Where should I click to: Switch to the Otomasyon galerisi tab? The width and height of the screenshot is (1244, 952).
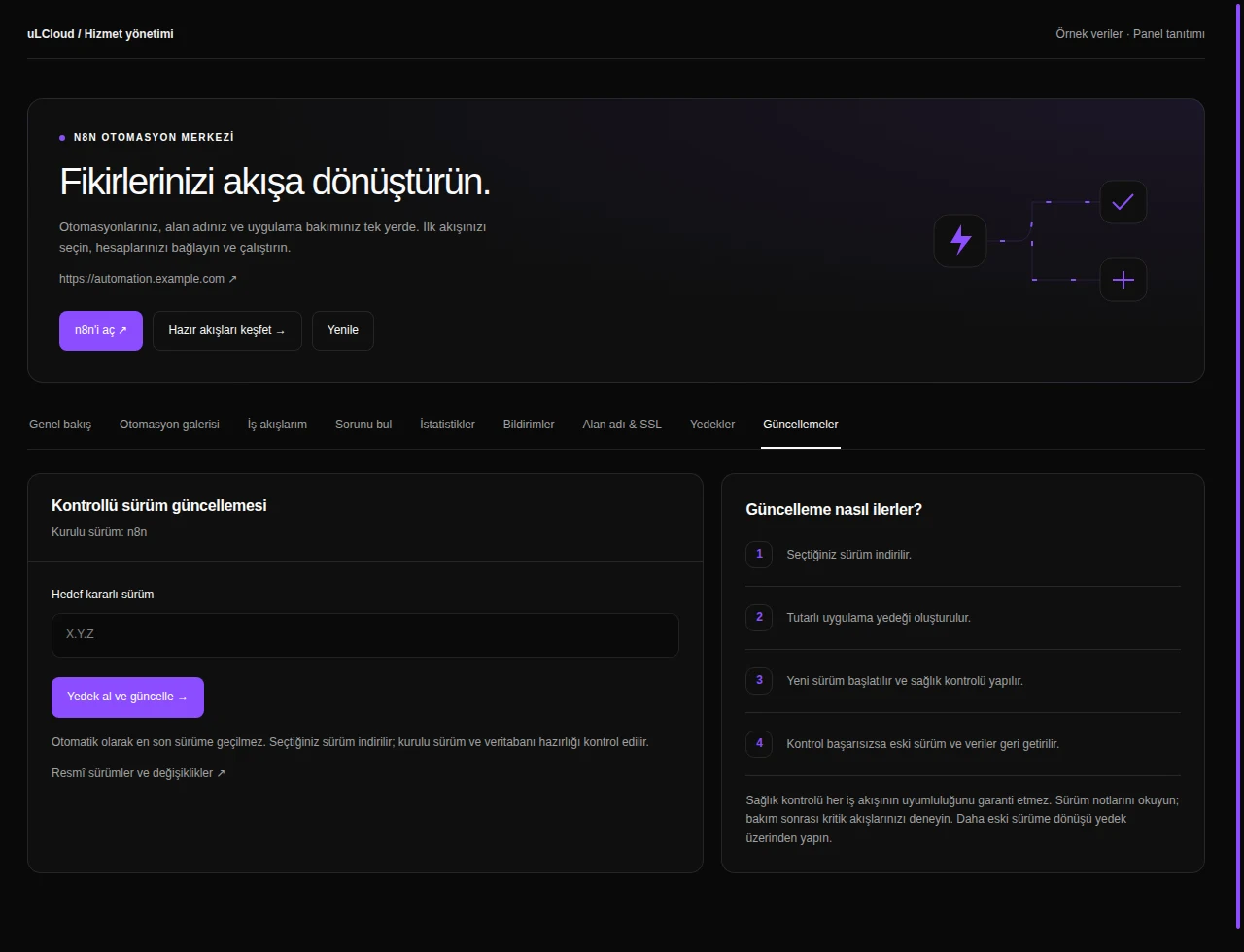point(169,425)
